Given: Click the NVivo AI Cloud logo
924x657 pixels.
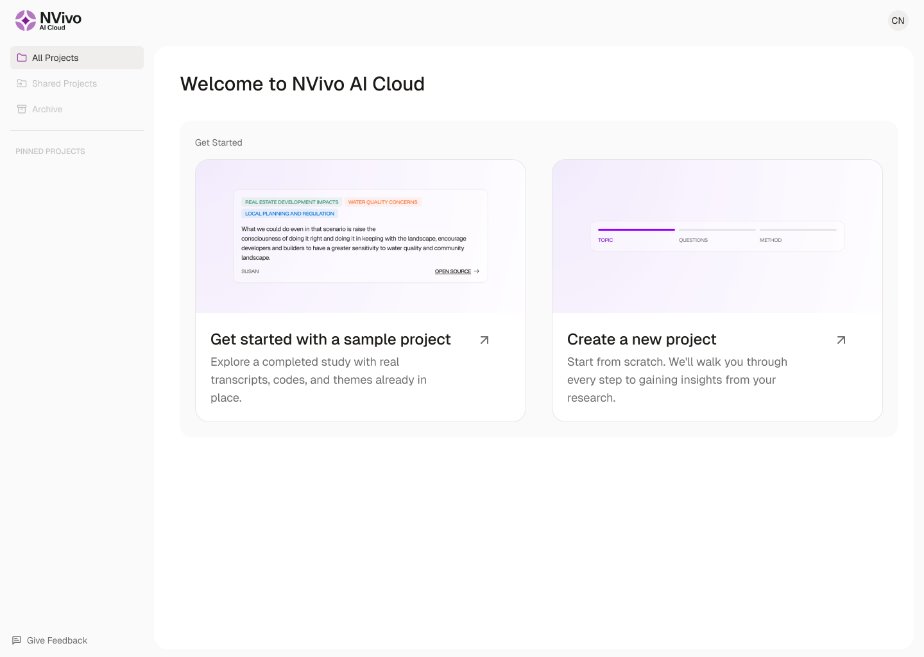Looking at the screenshot, I should [x=48, y=20].
